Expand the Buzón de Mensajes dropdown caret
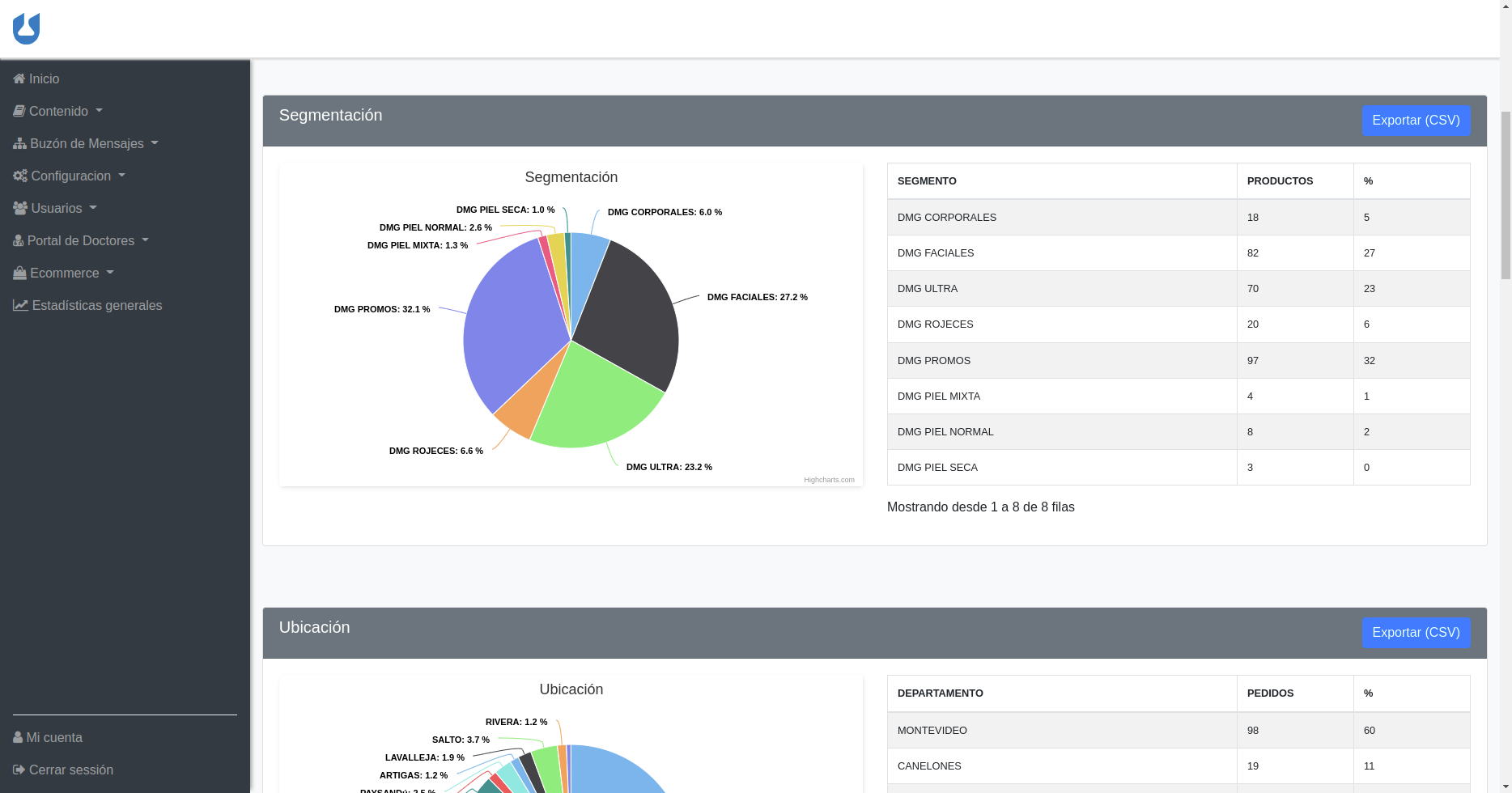 [155, 143]
